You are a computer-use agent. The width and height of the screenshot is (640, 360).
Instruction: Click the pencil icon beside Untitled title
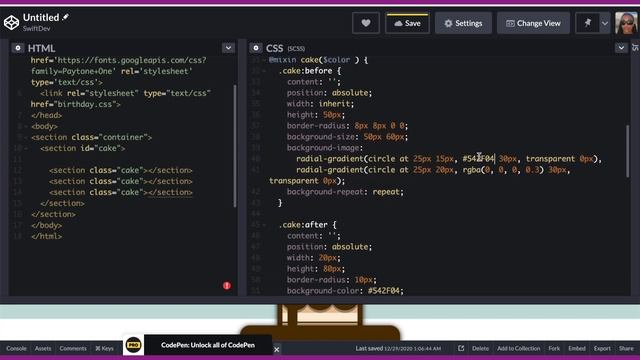click(x=65, y=17)
